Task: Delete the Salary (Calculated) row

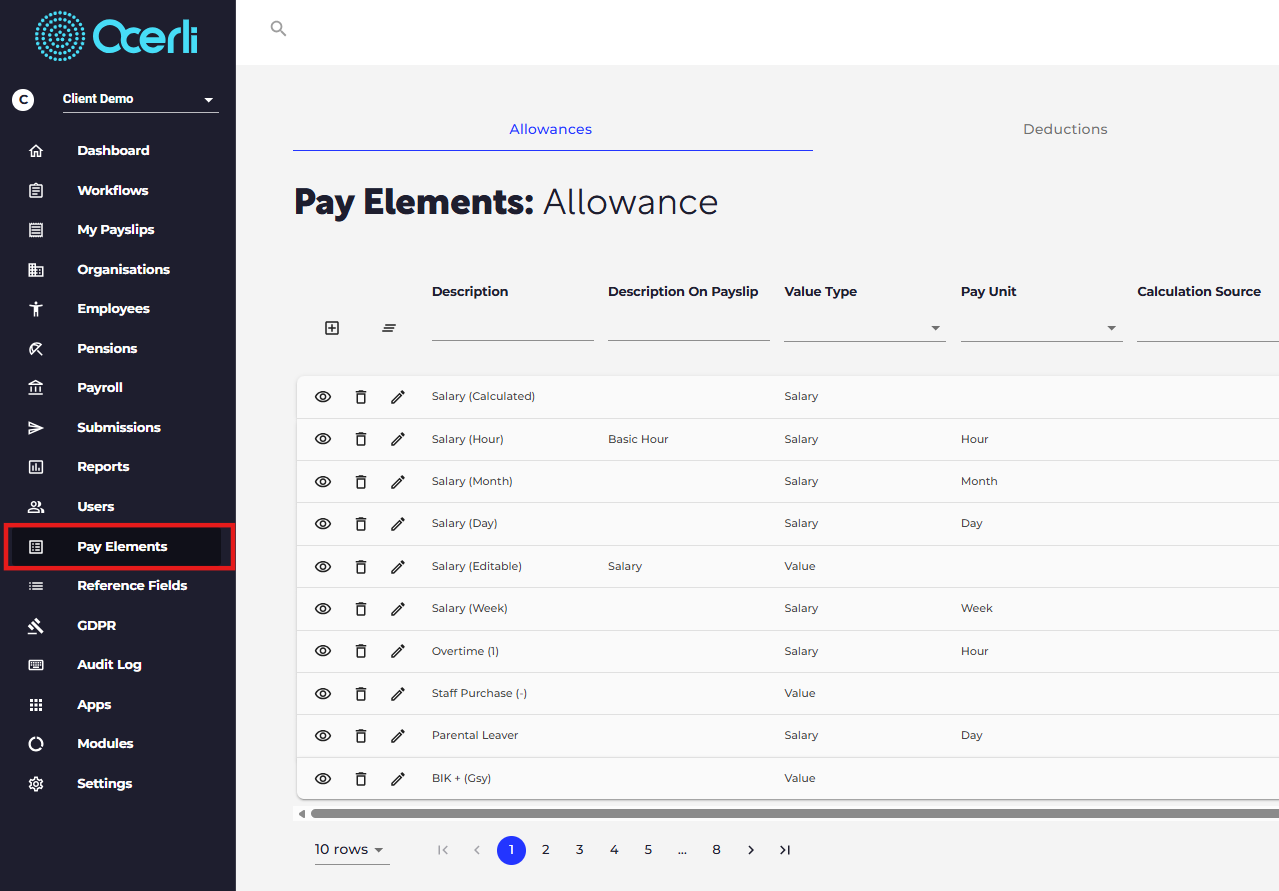Action: (x=361, y=397)
